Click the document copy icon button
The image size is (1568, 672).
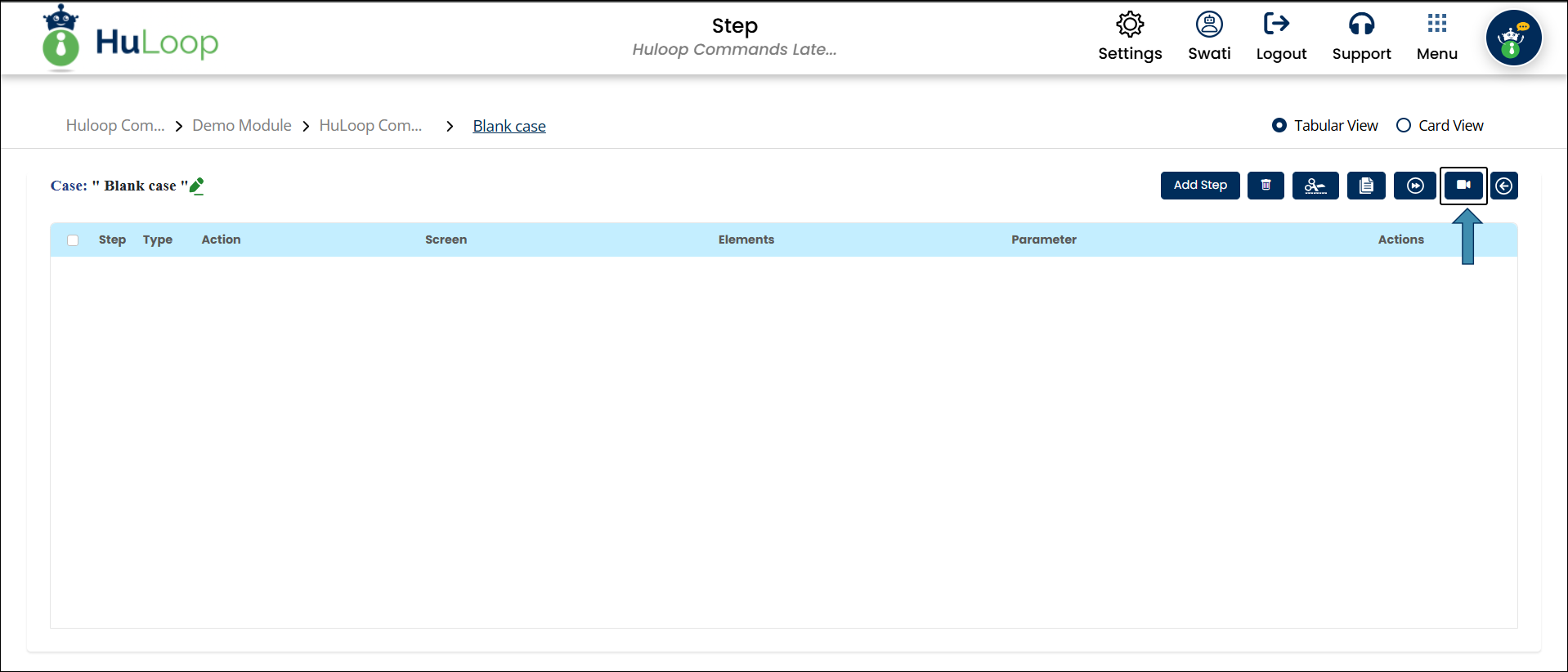coord(1366,186)
